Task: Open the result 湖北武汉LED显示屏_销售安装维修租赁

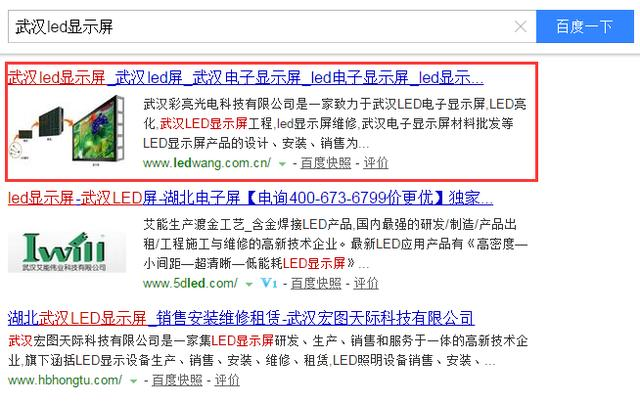Action: coord(240,318)
